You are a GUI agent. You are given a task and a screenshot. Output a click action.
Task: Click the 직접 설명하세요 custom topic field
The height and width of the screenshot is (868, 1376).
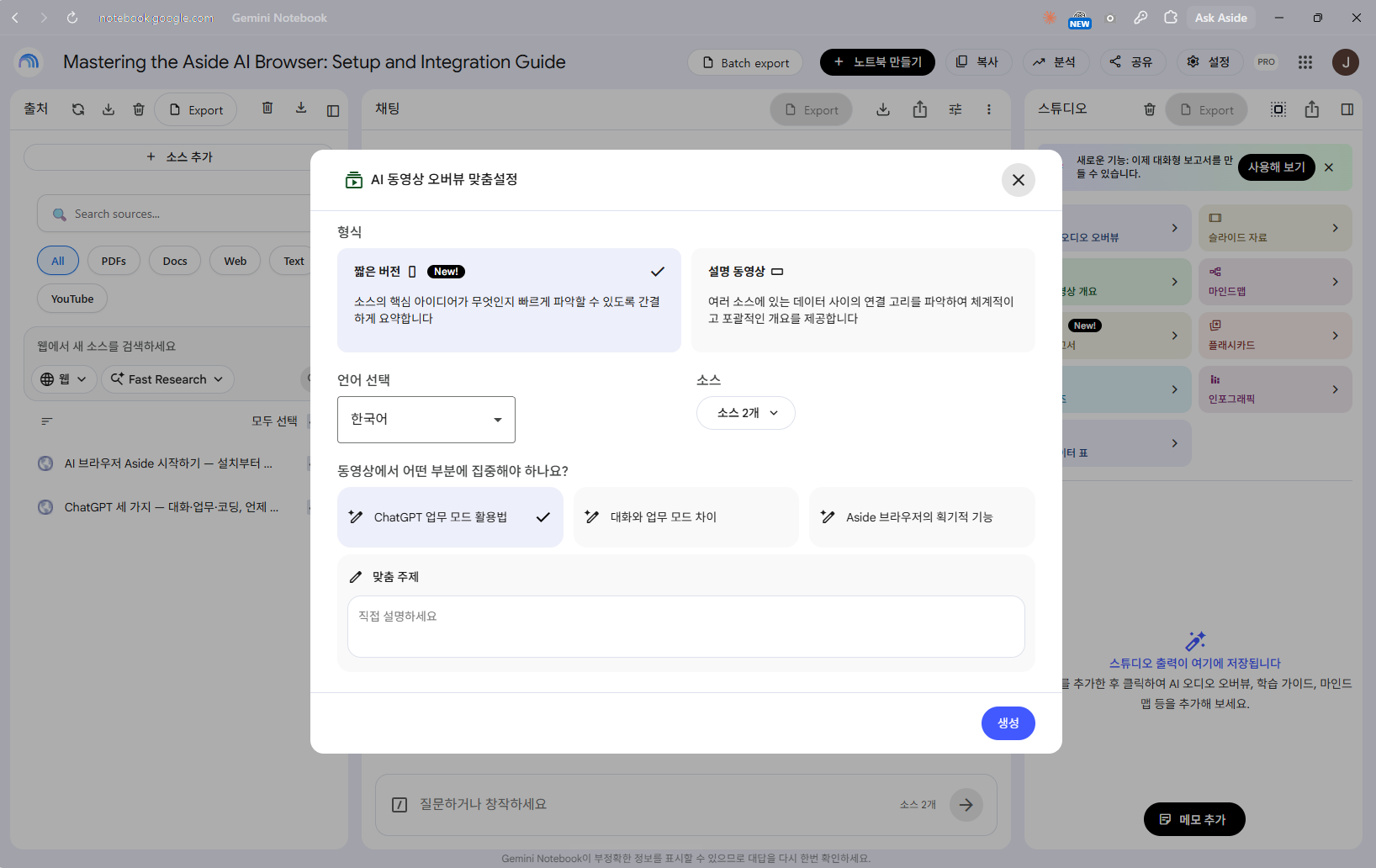[x=685, y=627]
